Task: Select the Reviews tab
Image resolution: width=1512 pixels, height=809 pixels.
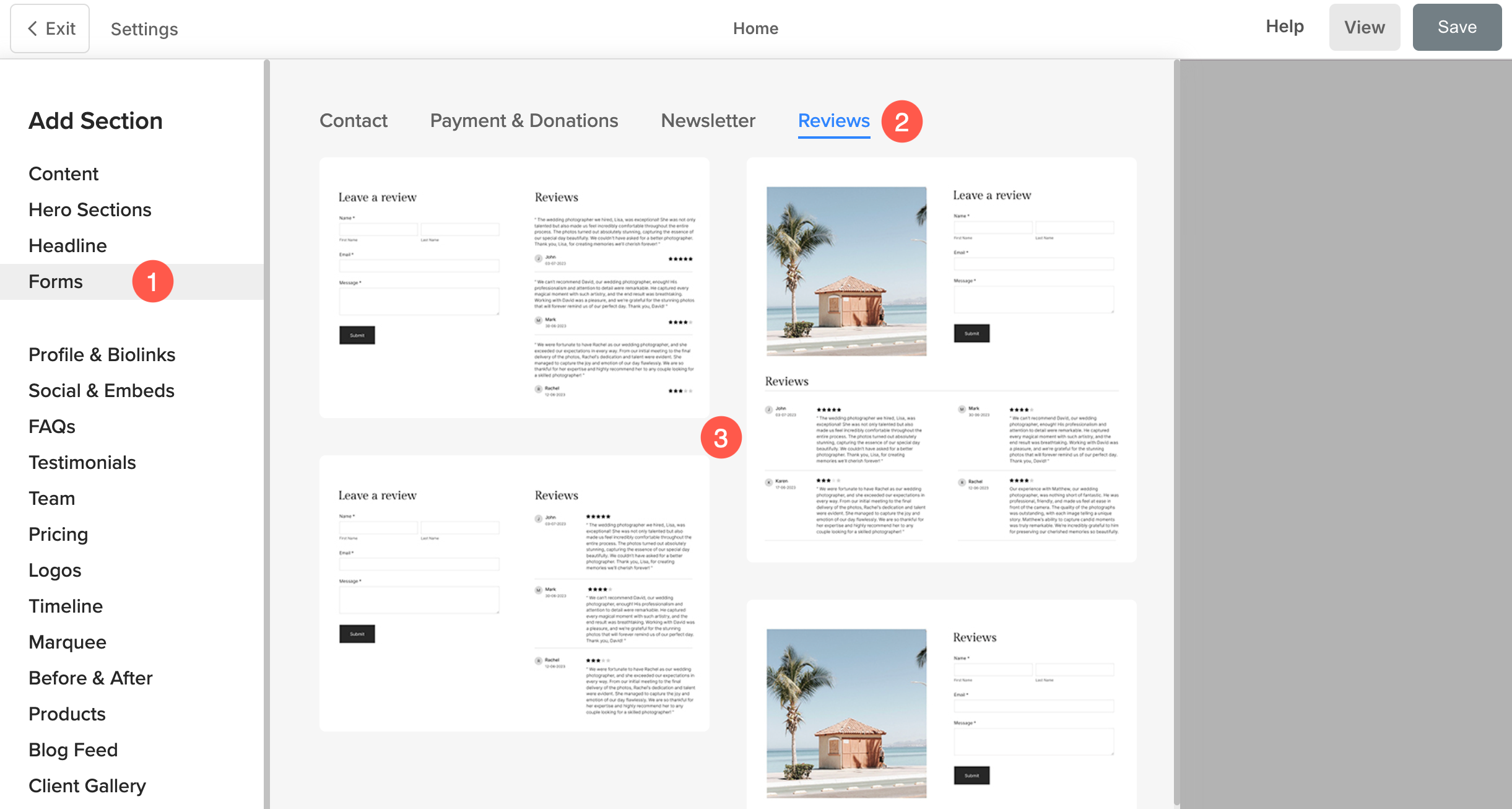Action: pyautogui.click(x=833, y=121)
